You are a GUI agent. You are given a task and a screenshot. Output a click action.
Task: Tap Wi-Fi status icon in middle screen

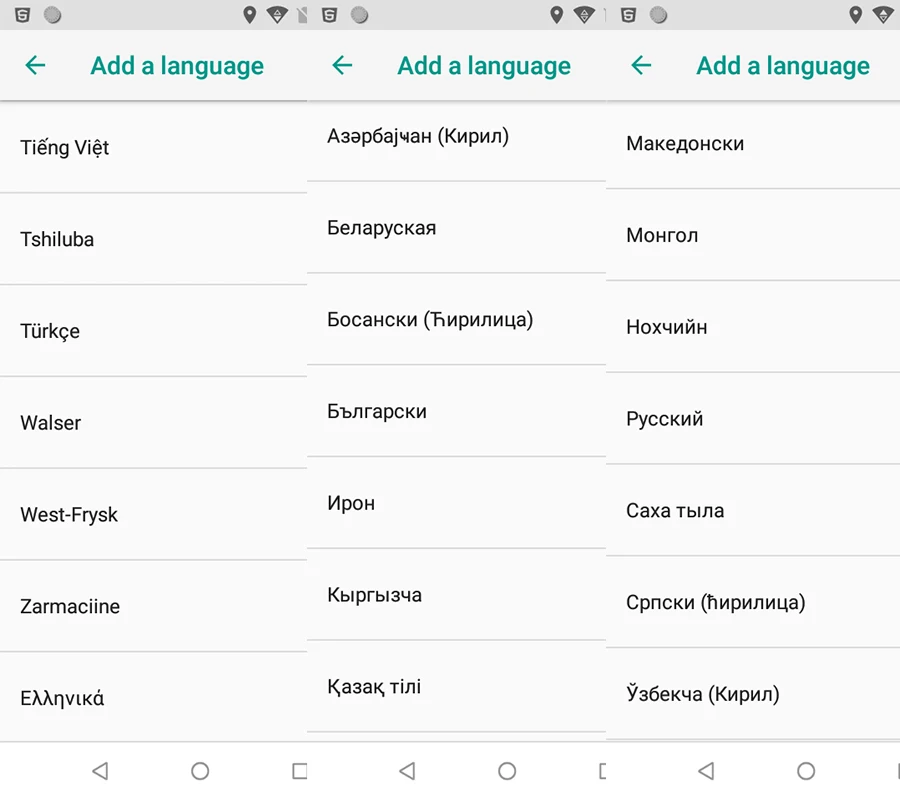tap(584, 15)
